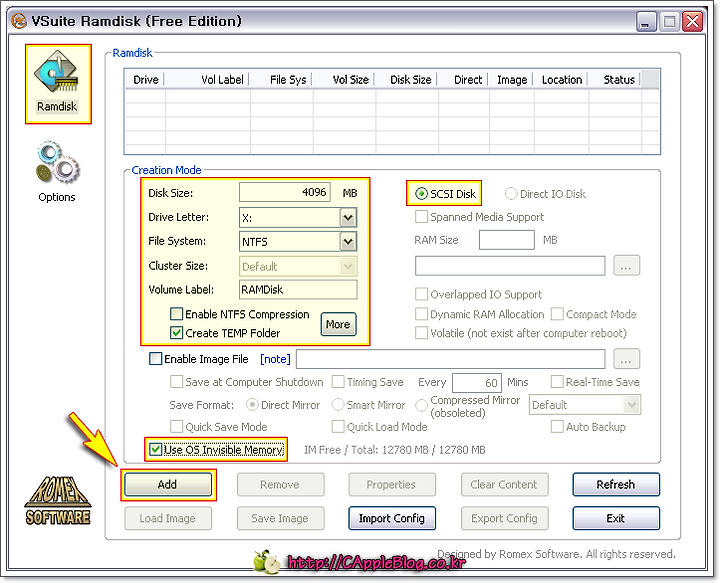720x583 pixels.
Task: Open the File System dropdown
Action: (x=348, y=241)
